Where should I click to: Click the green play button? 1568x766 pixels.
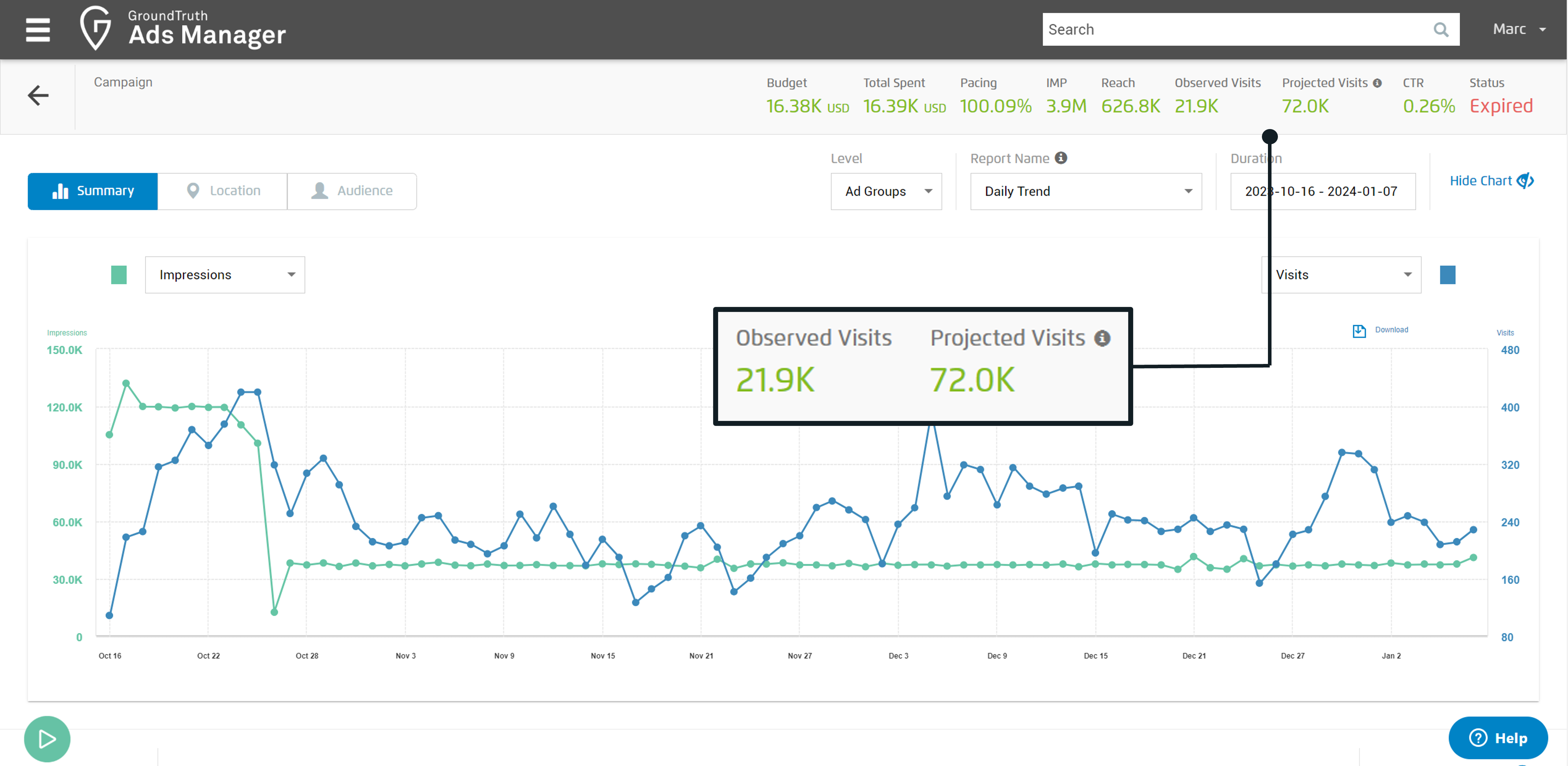tap(47, 739)
